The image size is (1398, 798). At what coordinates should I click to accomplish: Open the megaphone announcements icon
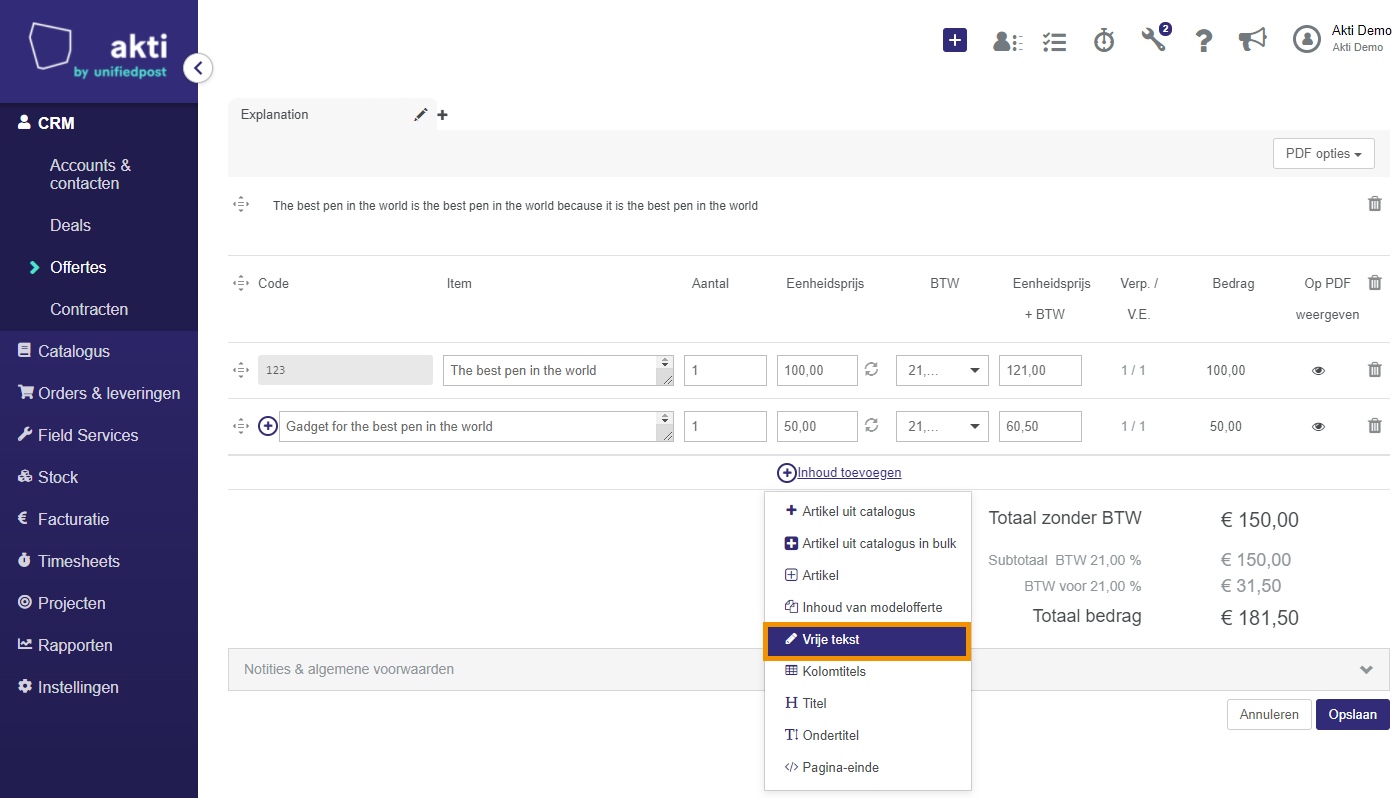[1252, 39]
